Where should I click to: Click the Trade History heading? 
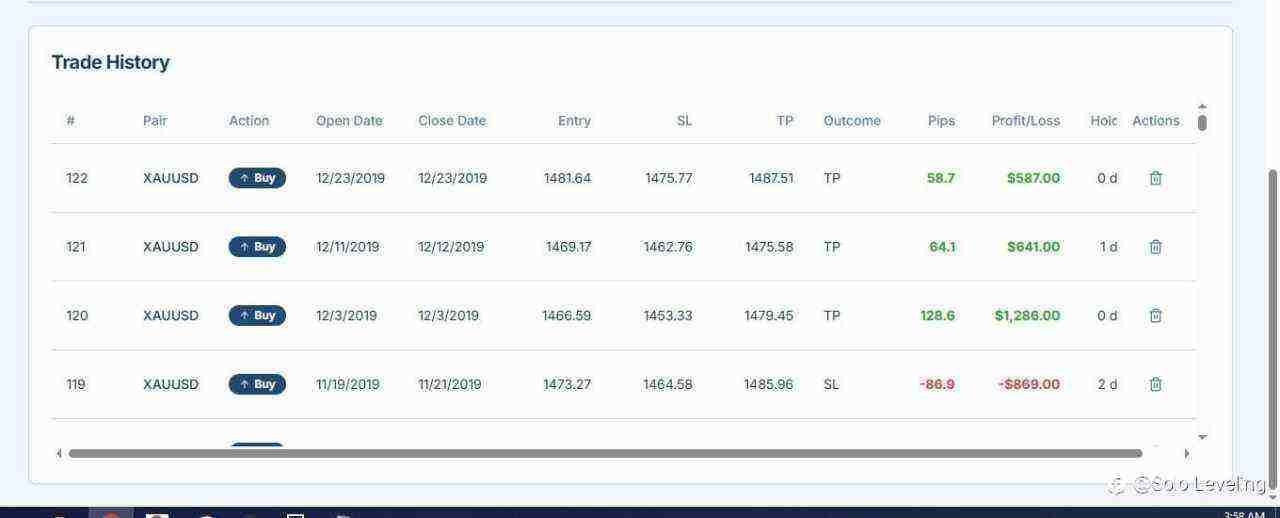110,62
